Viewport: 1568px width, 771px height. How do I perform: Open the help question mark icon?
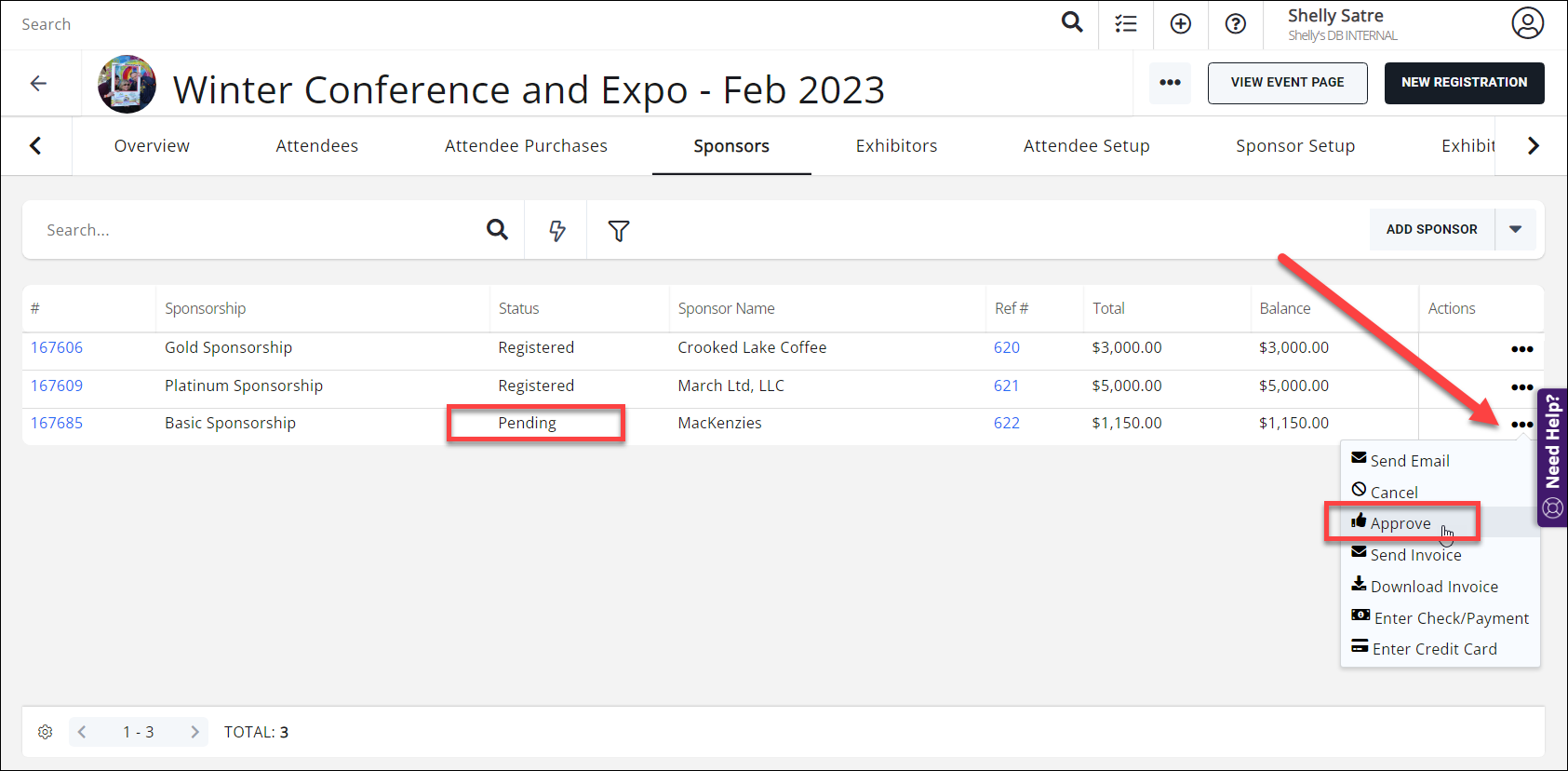(1235, 24)
